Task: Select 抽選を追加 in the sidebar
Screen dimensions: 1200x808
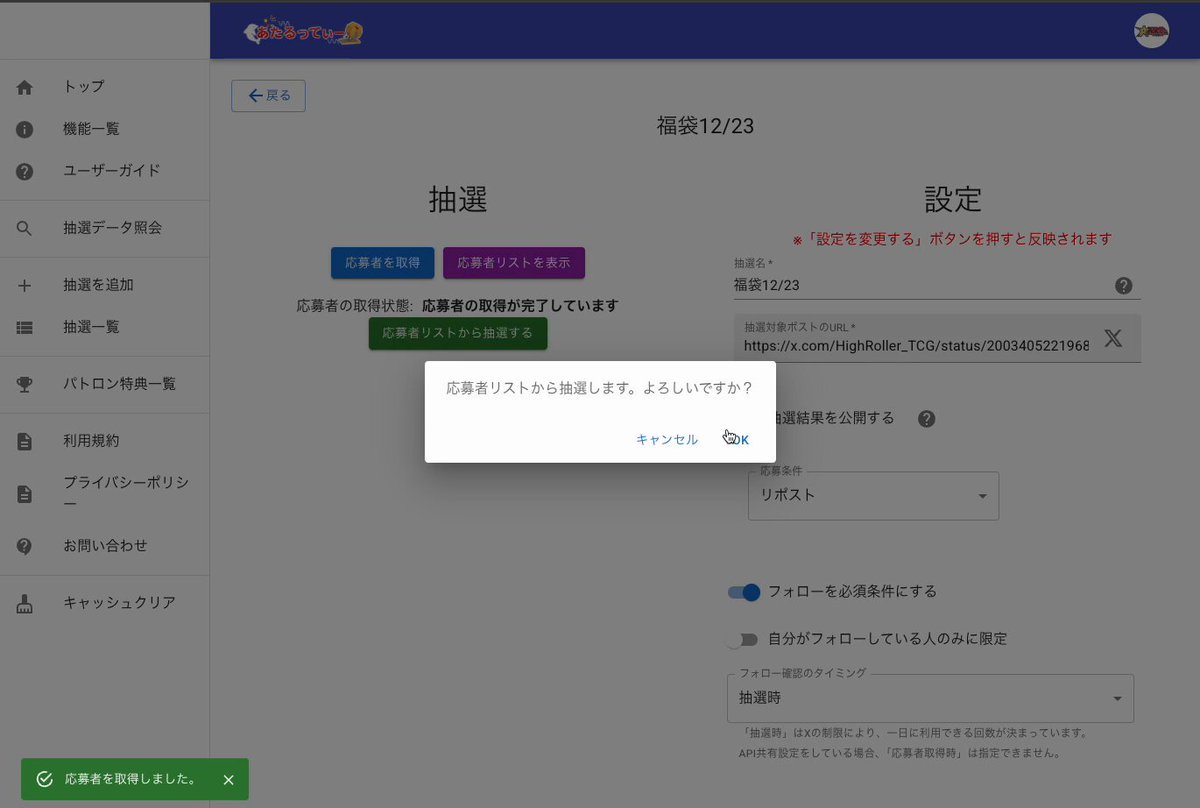Action: [x=105, y=285]
